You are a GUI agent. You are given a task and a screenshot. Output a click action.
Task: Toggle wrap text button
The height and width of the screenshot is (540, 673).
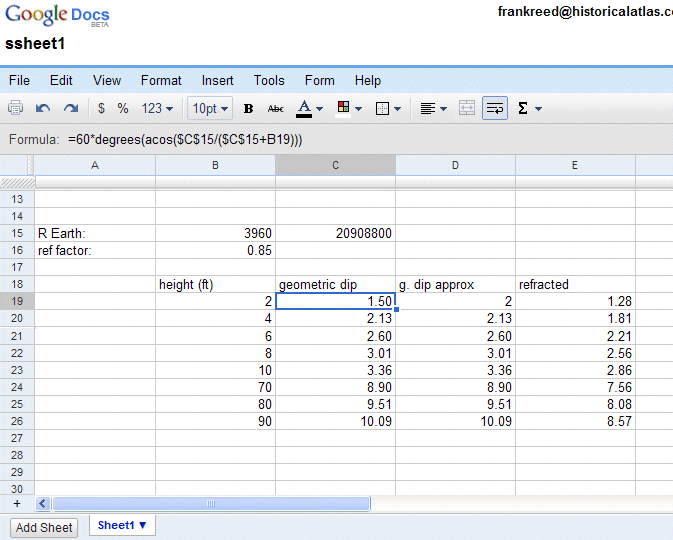[494, 108]
